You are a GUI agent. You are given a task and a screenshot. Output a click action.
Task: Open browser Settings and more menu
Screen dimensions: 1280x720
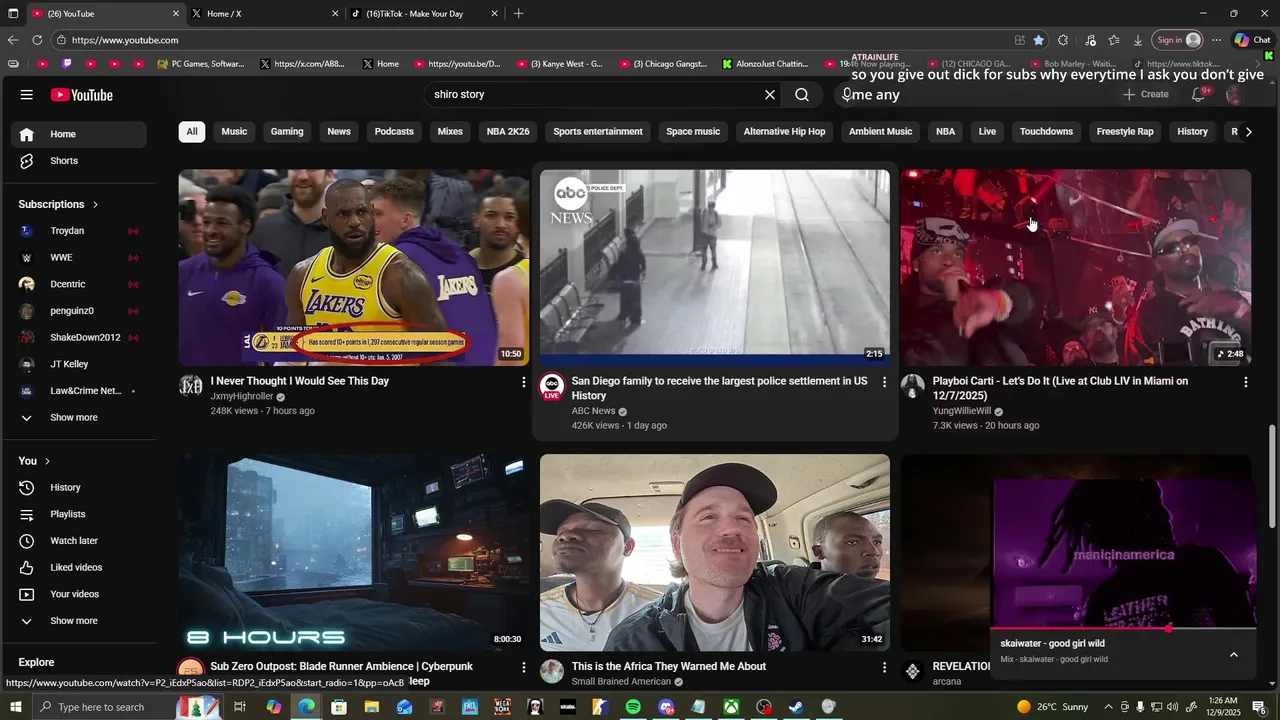[x=1216, y=40]
